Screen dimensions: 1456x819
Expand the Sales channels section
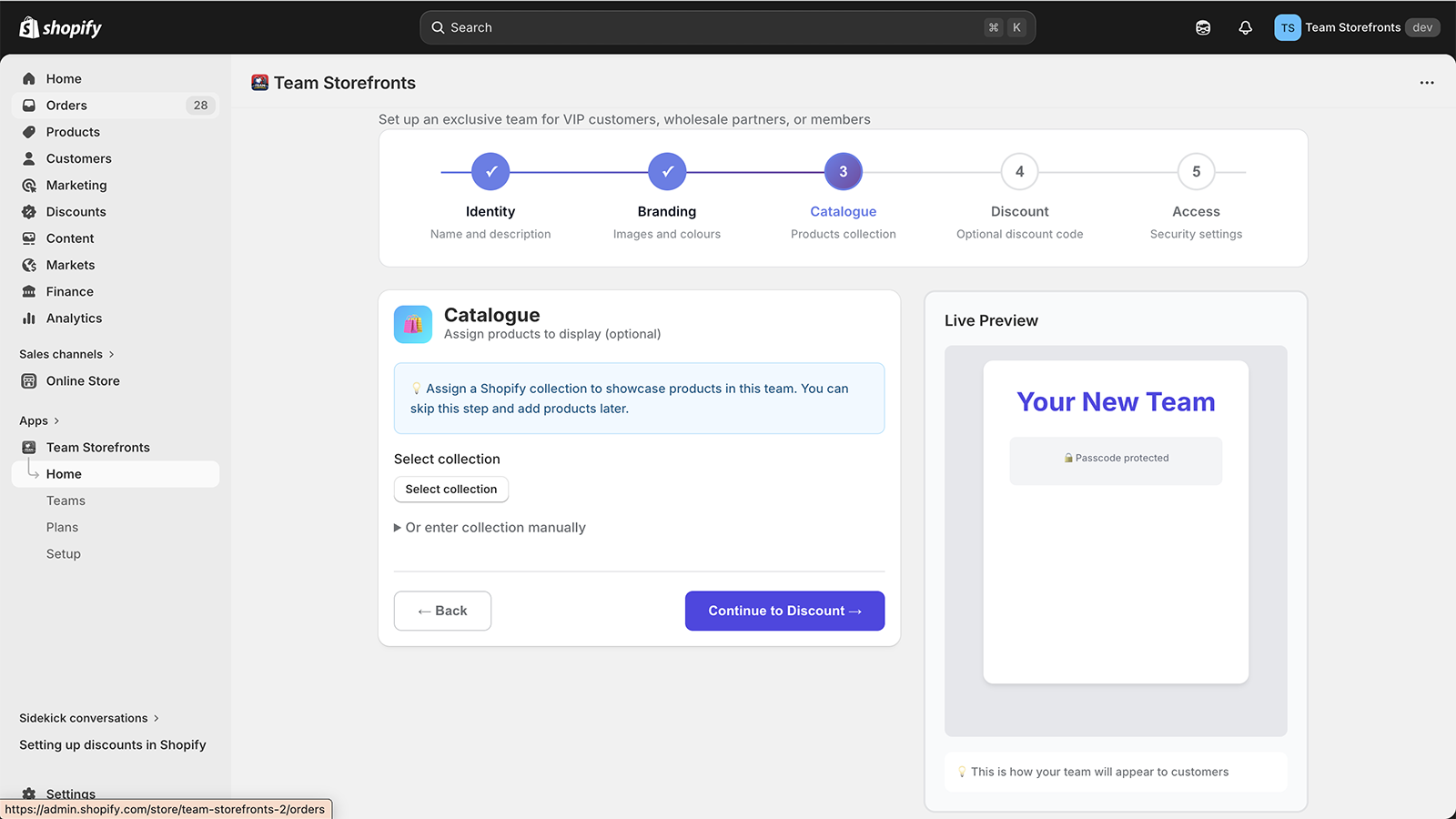click(111, 355)
